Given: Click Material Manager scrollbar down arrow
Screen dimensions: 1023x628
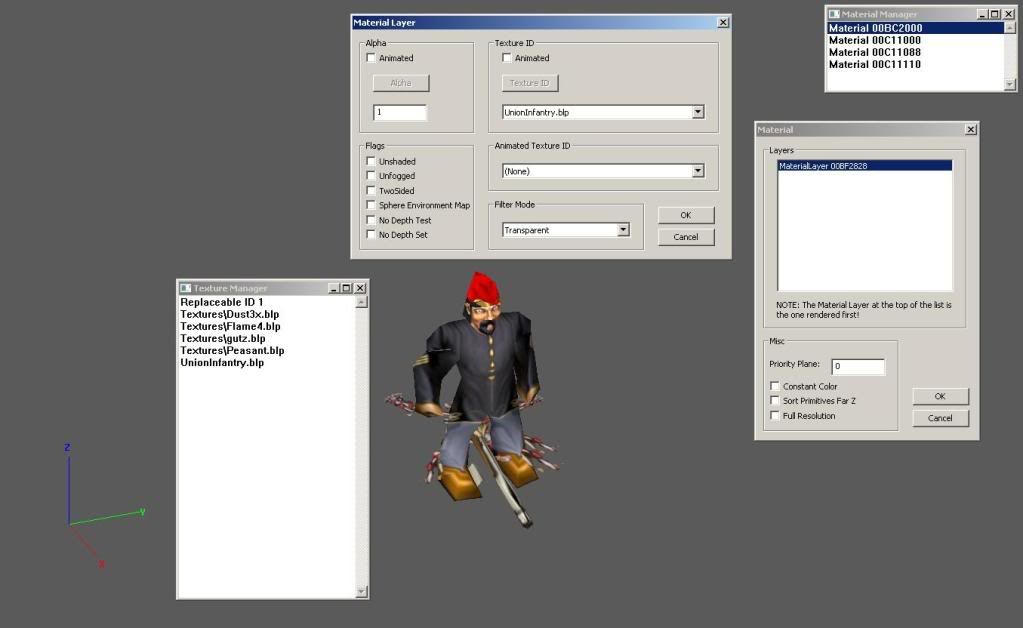Looking at the screenshot, I should 1010,84.
